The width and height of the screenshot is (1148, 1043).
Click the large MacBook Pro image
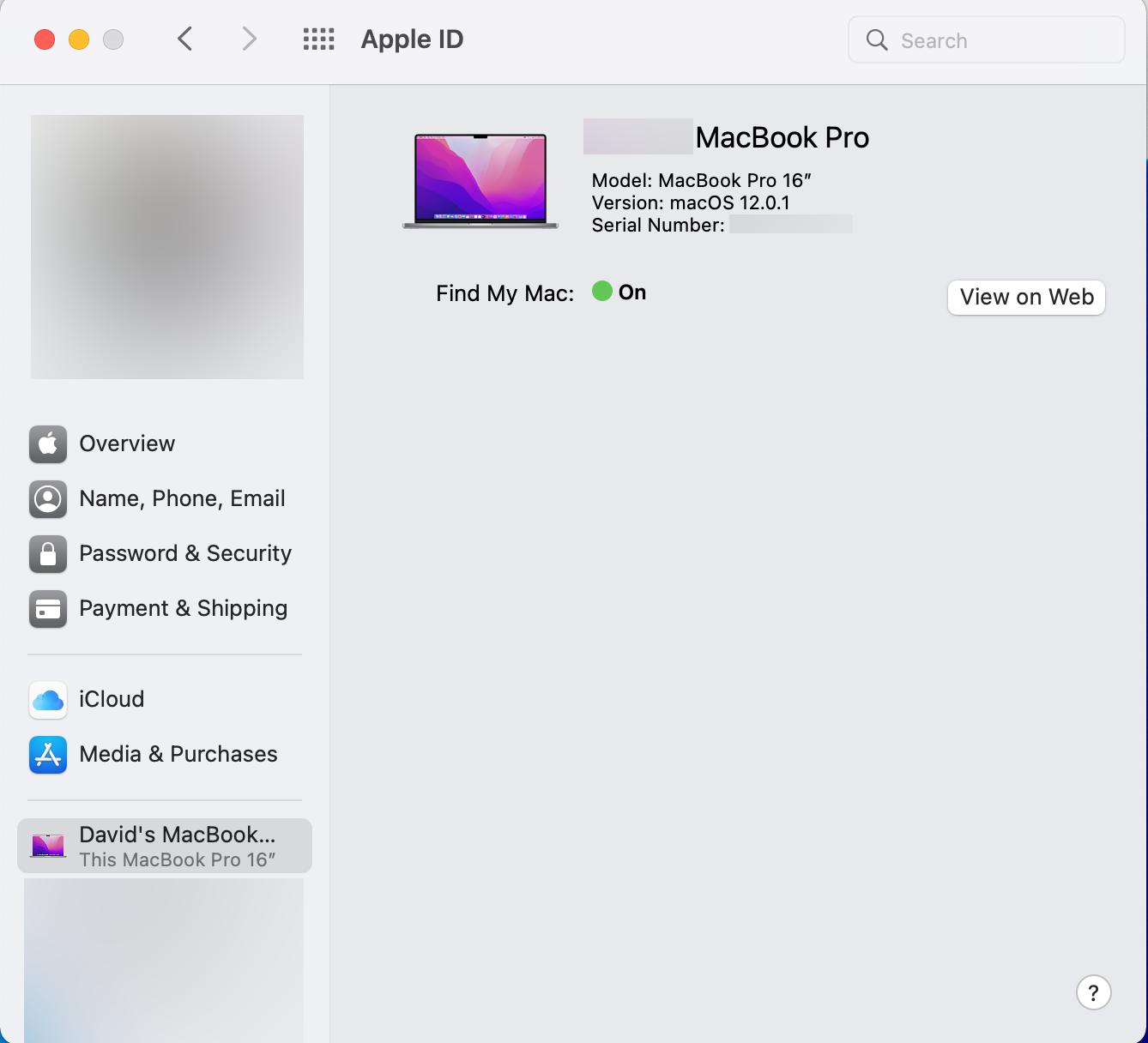coord(480,181)
